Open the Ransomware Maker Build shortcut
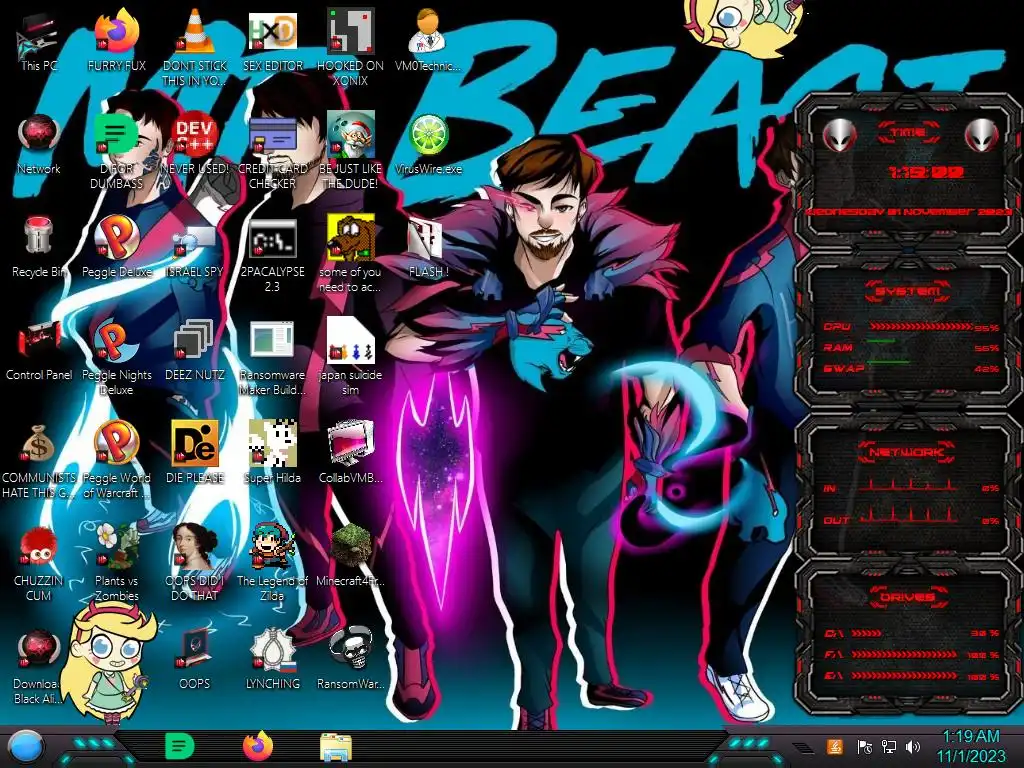 [x=272, y=357]
